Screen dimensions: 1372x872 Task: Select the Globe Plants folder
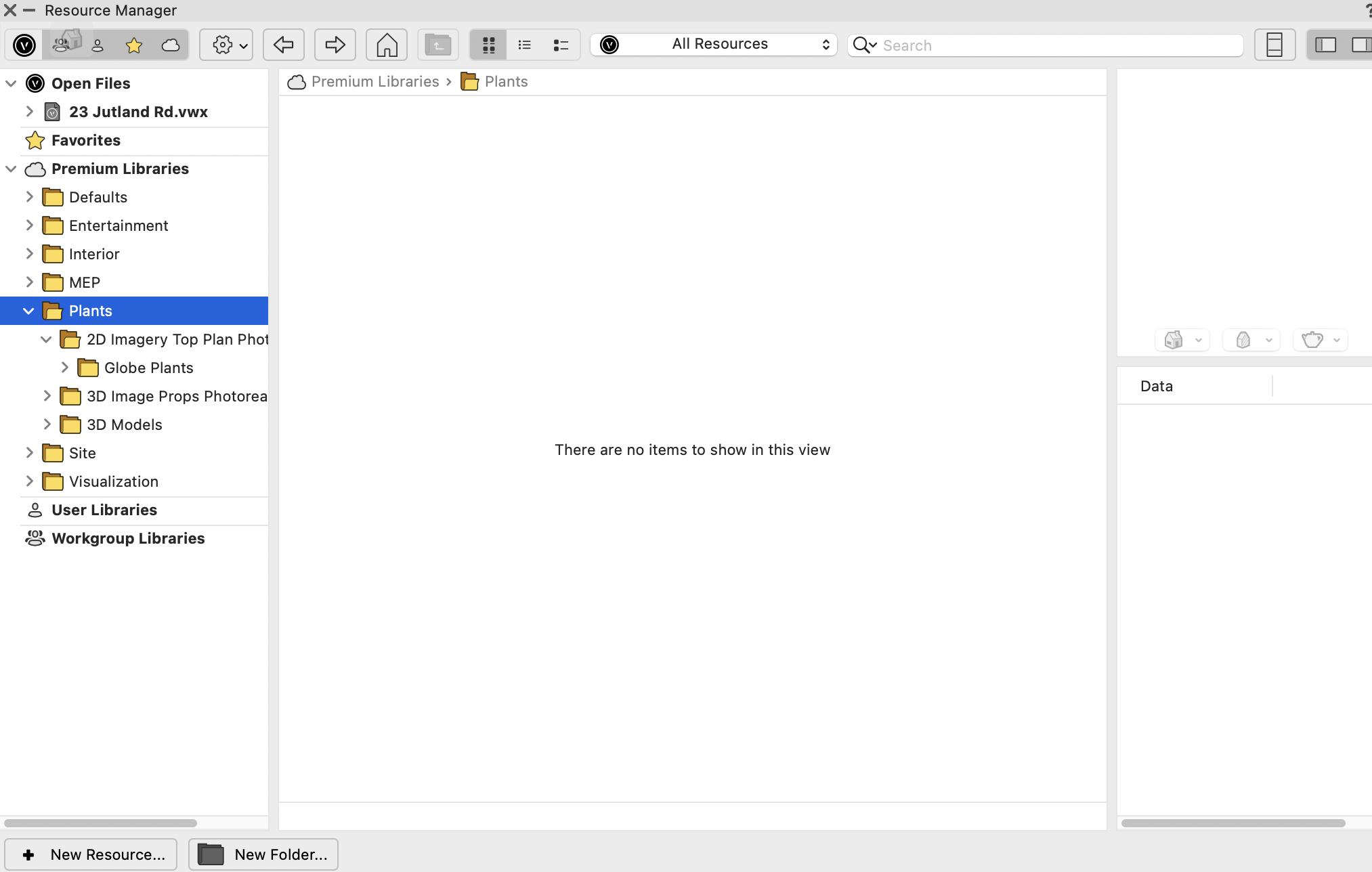[x=148, y=368]
